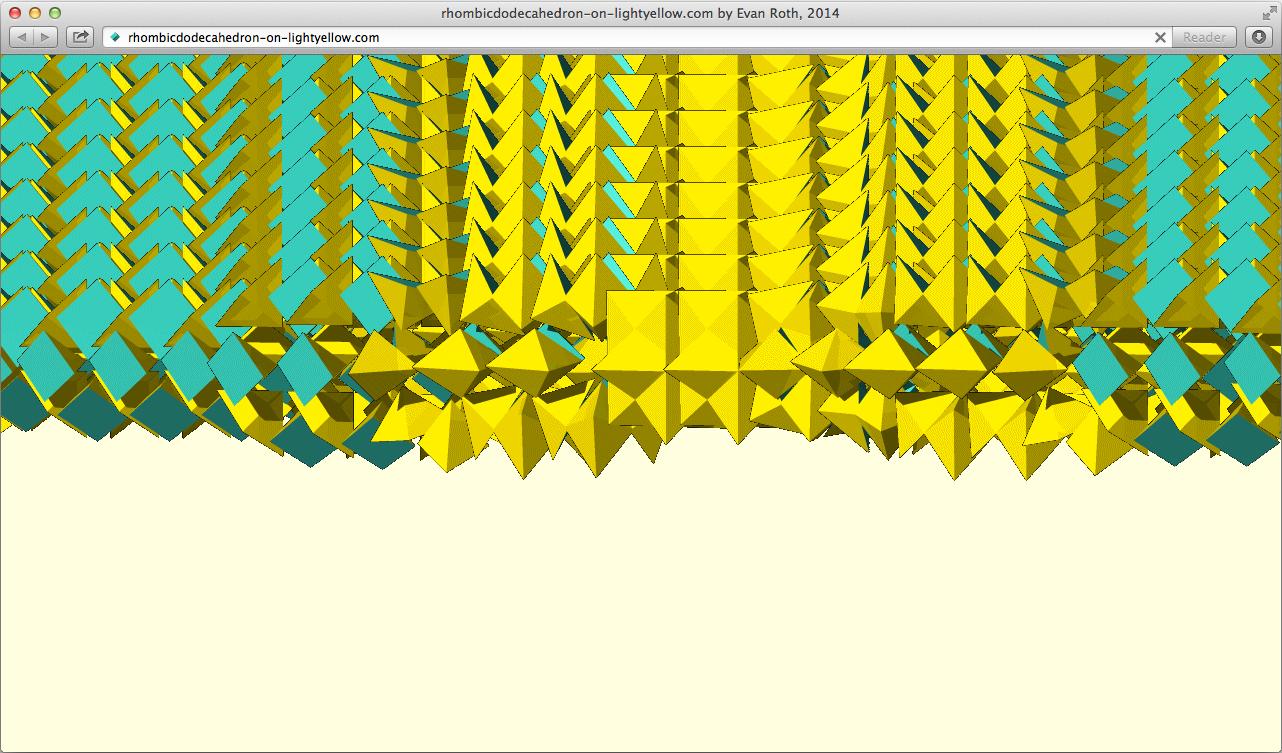This screenshot has height=753, width=1282.
Task: Click the window title by Evan Roth
Action: 640,13
